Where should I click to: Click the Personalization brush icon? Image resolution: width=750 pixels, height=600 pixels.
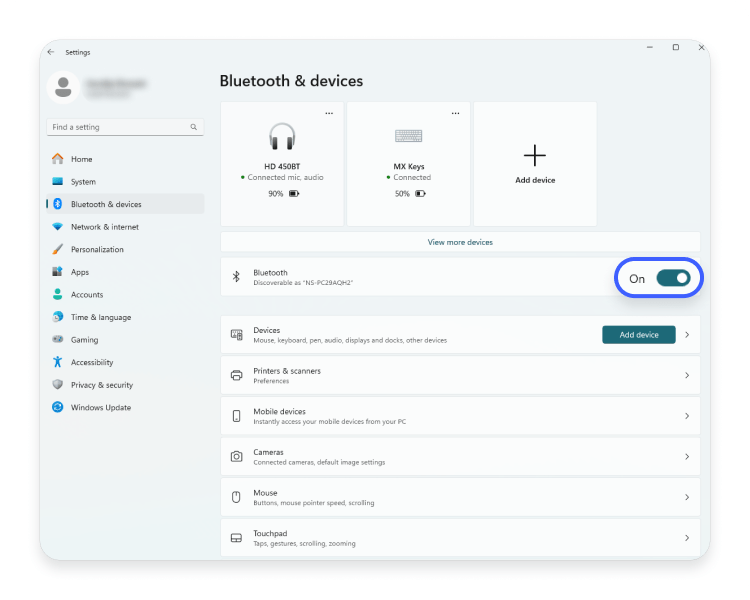(x=57, y=249)
